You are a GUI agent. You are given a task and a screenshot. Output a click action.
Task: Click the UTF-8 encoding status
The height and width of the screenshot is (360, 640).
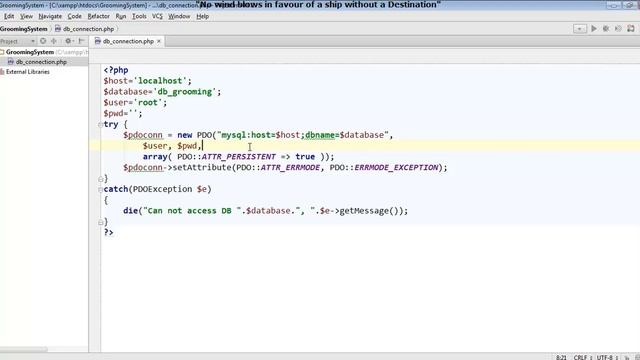pos(606,357)
